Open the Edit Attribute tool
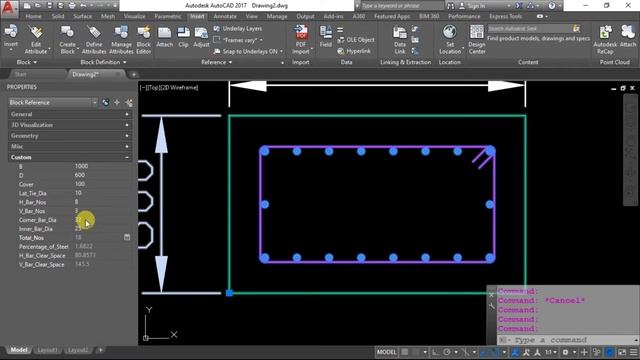640x360 pixels. pyautogui.click(x=36, y=39)
